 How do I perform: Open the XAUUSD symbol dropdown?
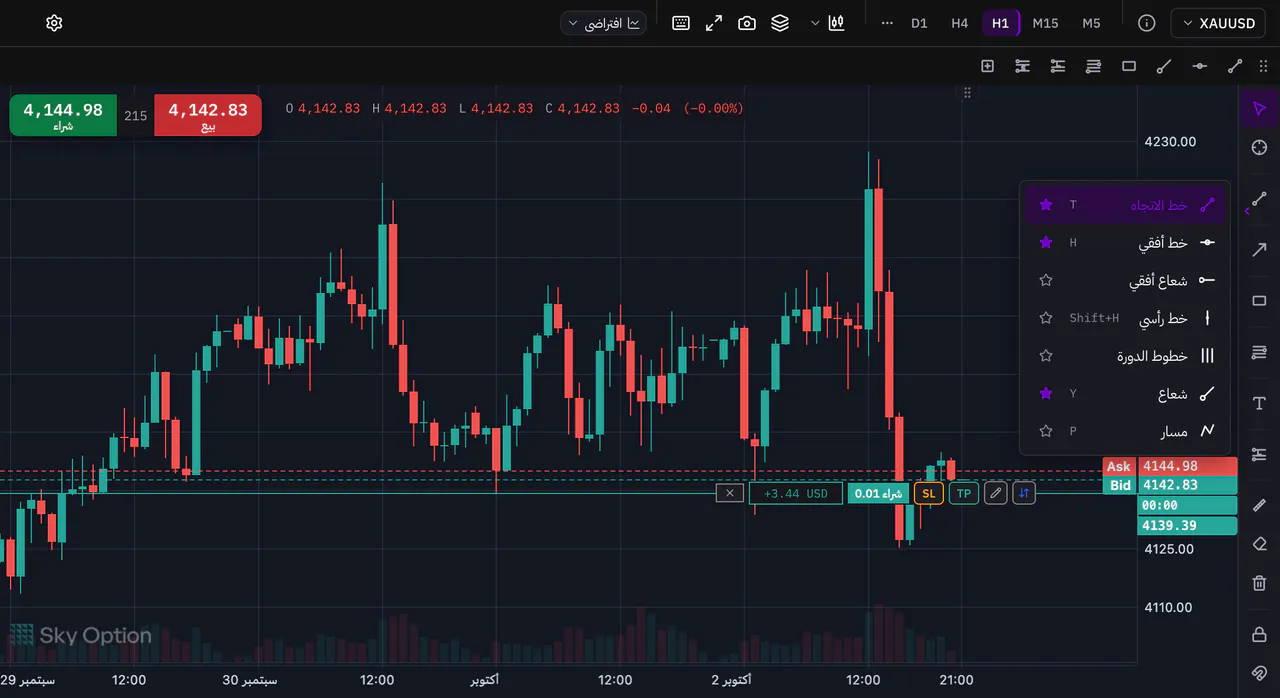1218,23
